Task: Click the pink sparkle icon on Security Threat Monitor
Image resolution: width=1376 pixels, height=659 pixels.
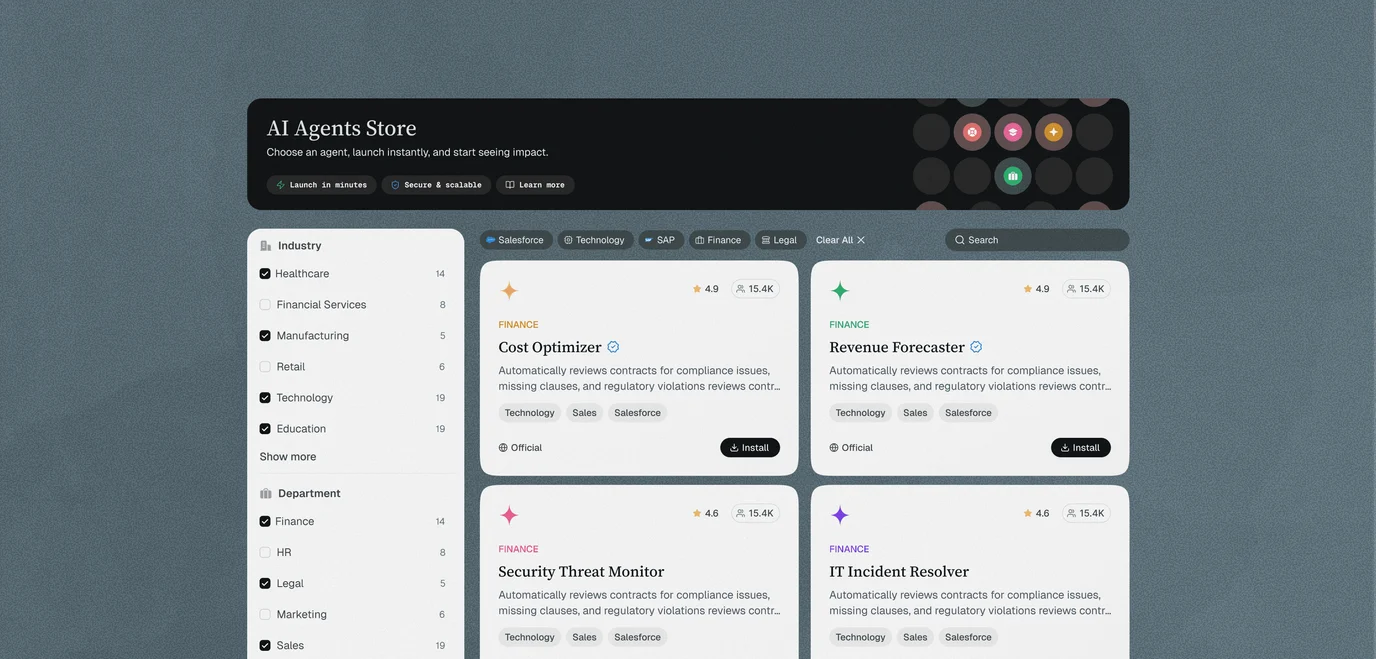Action: pos(509,515)
